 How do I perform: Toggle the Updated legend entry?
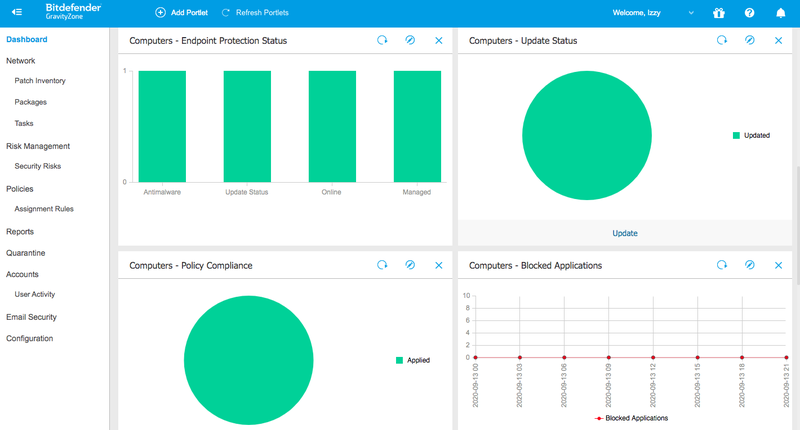tap(751, 135)
